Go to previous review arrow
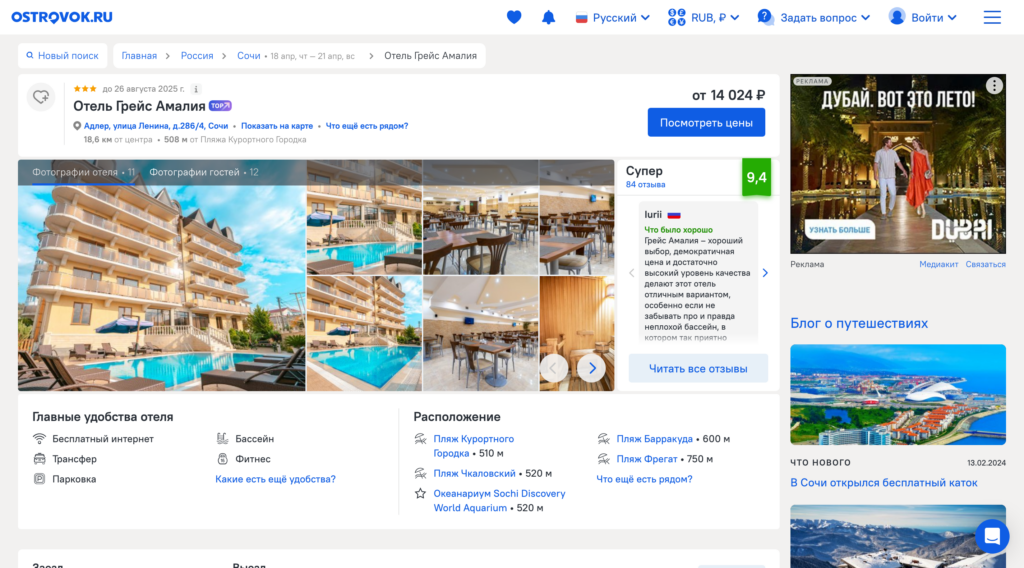Image resolution: width=1024 pixels, height=568 pixels. pyautogui.click(x=632, y=273)
